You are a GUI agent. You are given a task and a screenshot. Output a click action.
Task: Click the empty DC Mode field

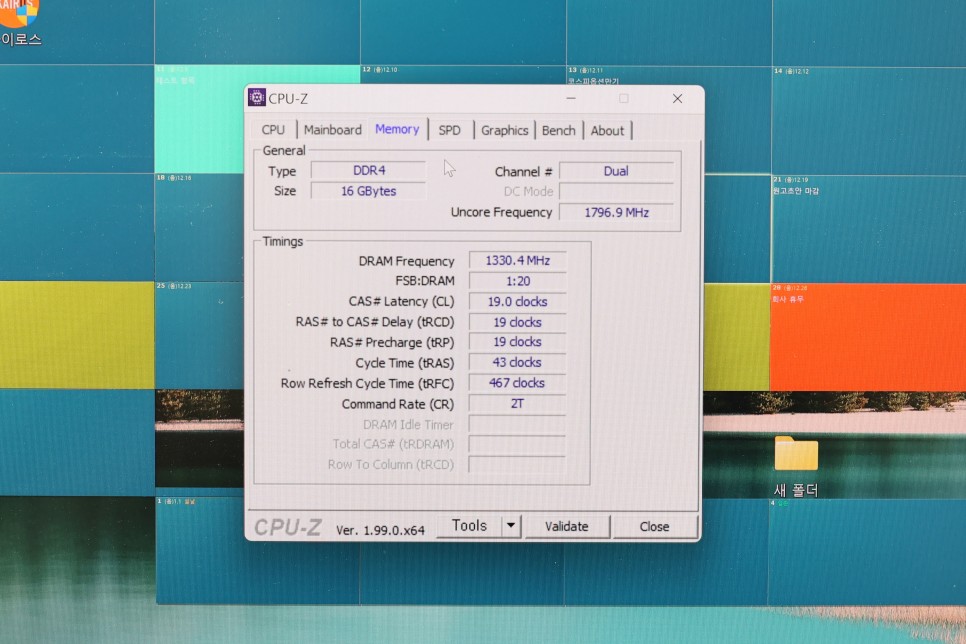click(616, 192)
